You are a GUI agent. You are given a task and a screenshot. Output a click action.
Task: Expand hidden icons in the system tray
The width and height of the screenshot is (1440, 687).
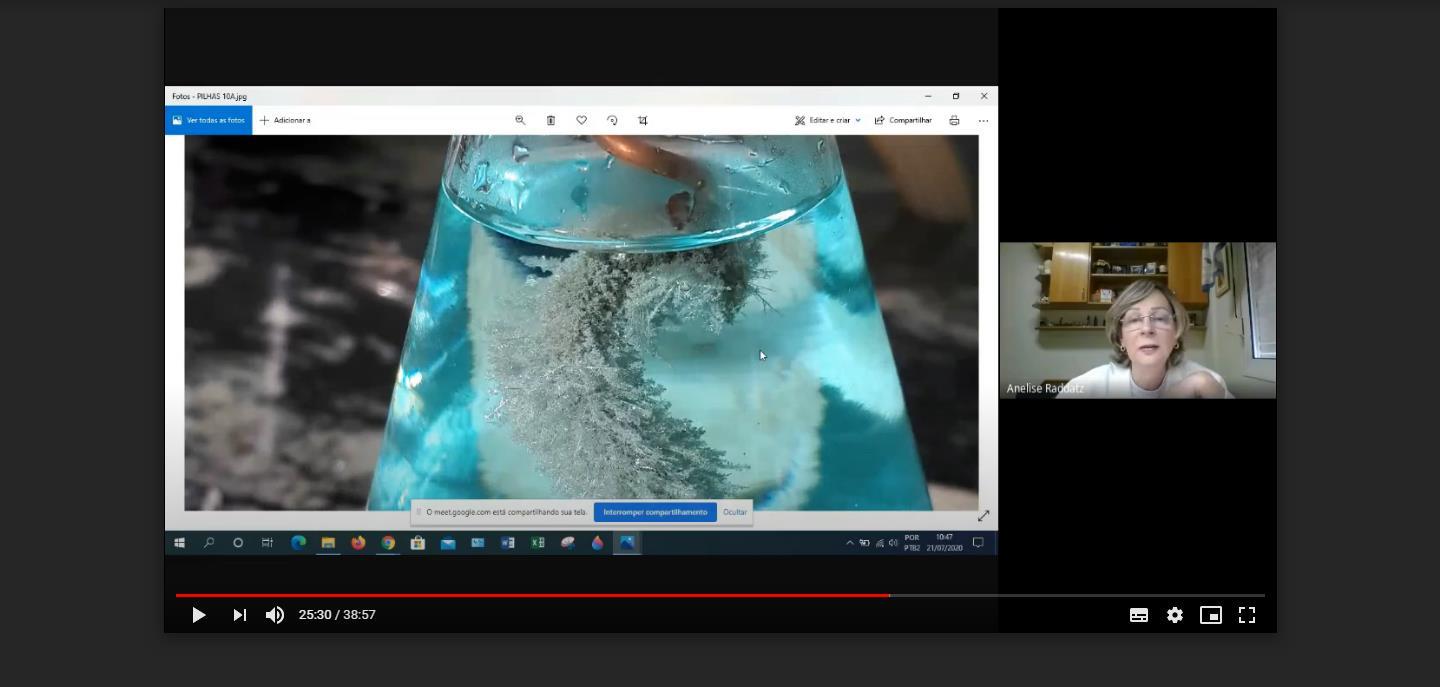849,542
